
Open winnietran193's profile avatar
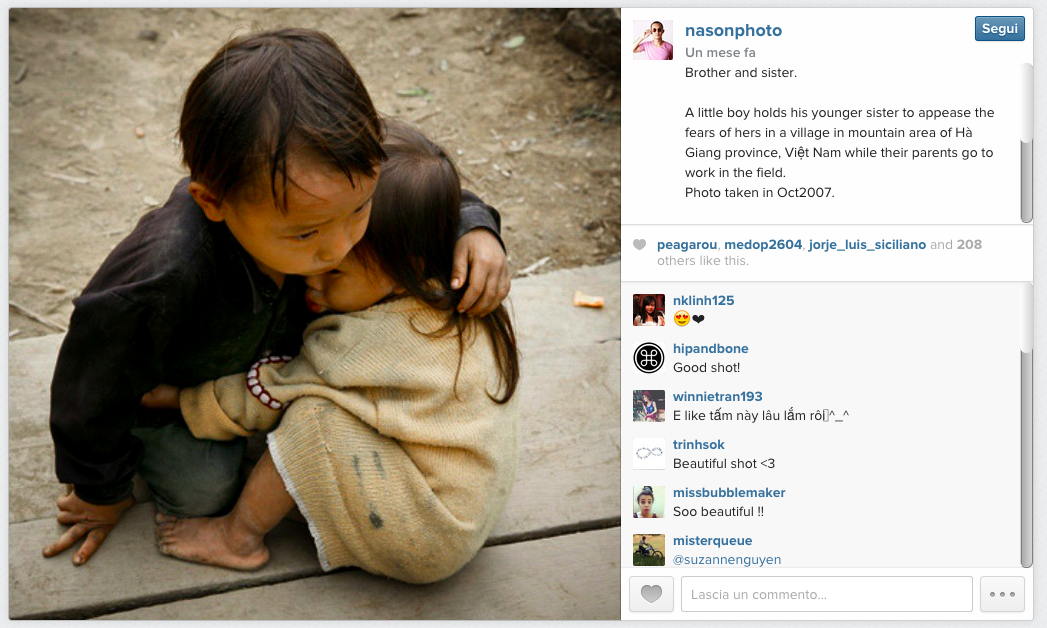pos(648,406)
